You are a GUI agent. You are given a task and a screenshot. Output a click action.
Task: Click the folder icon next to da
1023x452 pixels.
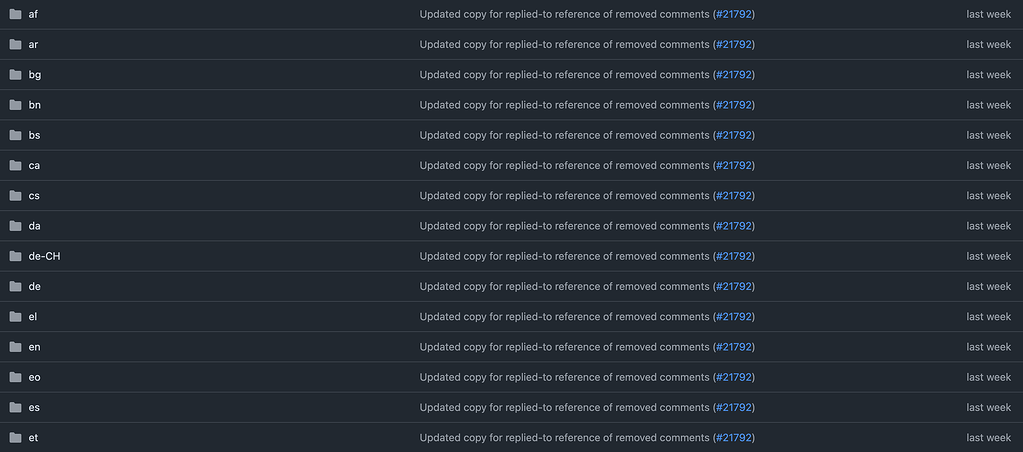click(x=15, y=226)
